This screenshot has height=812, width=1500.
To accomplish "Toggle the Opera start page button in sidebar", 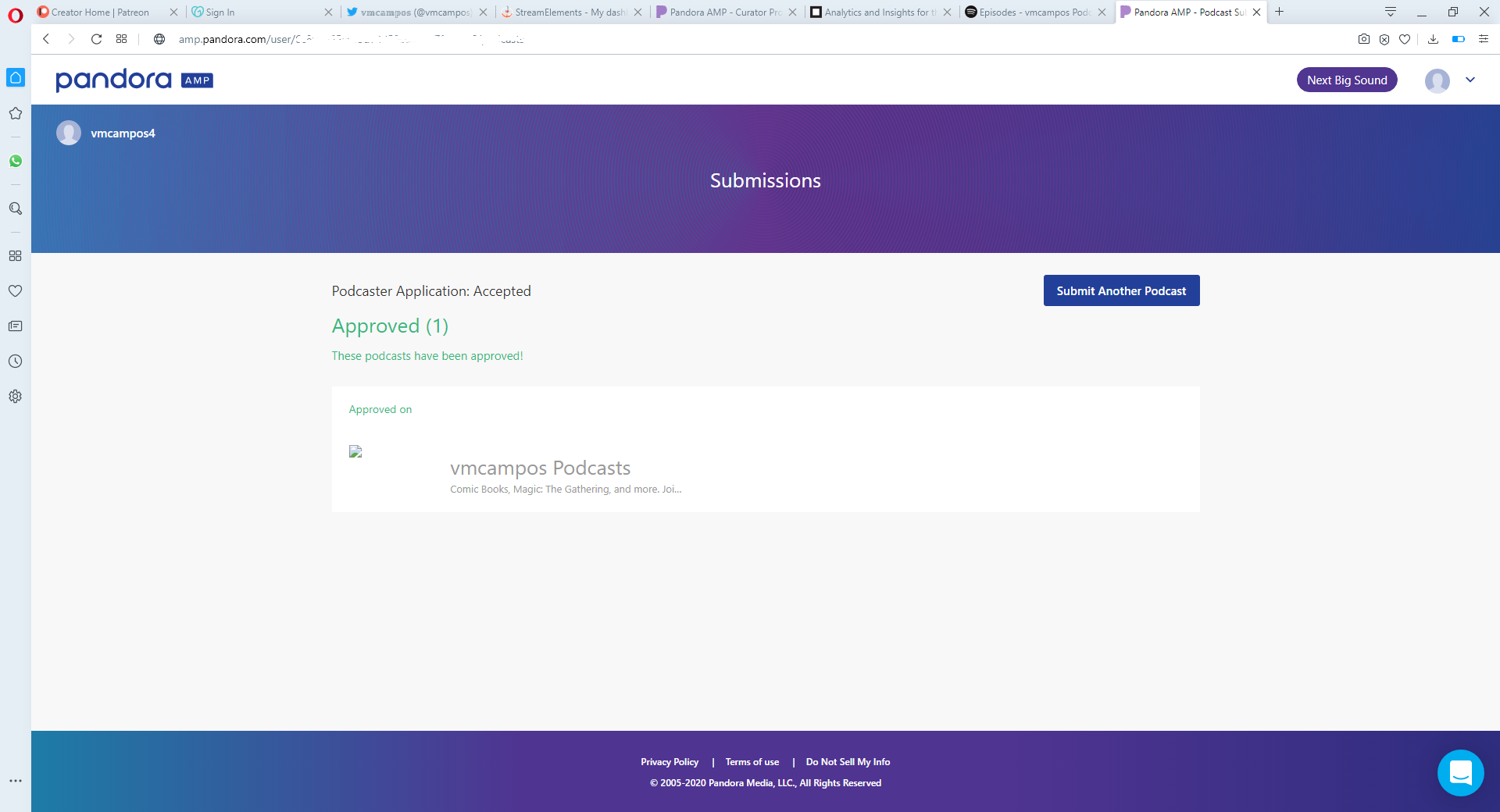I will (16, 77).
